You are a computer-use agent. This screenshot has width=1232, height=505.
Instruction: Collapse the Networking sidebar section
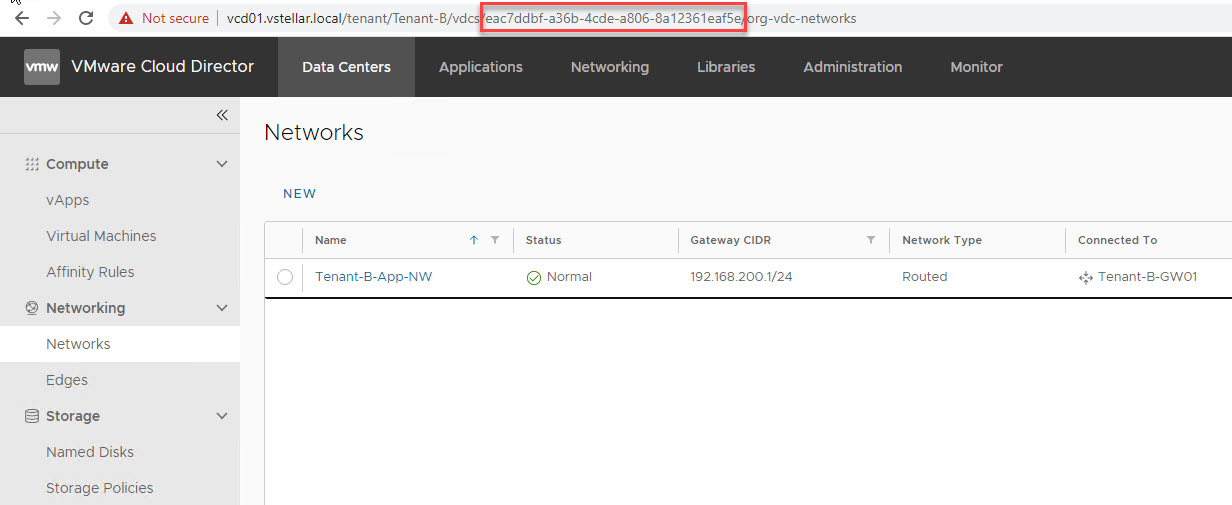(222, 308)
